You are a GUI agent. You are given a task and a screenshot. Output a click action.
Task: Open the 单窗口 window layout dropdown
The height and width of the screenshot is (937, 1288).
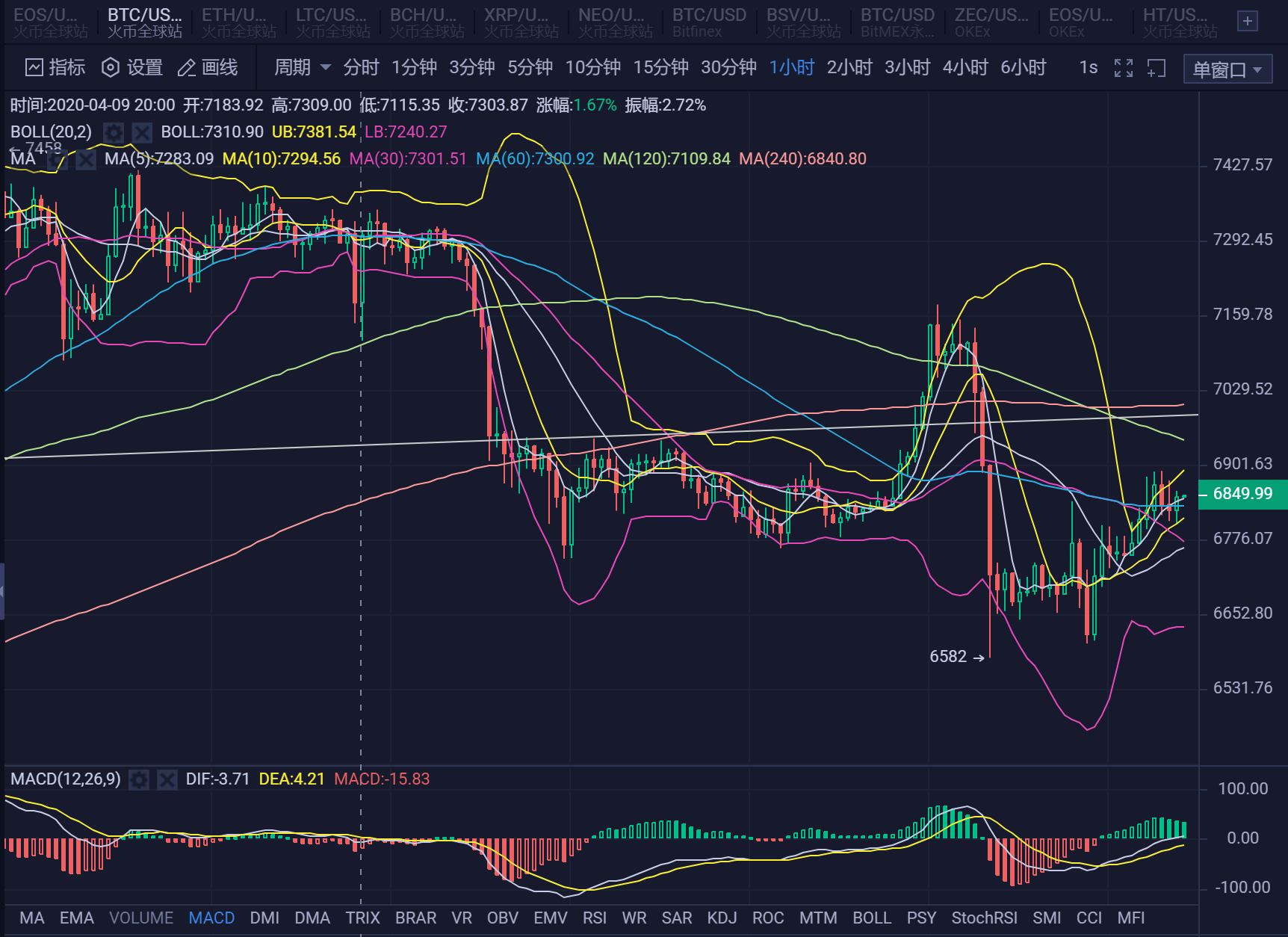[1226, 68]
